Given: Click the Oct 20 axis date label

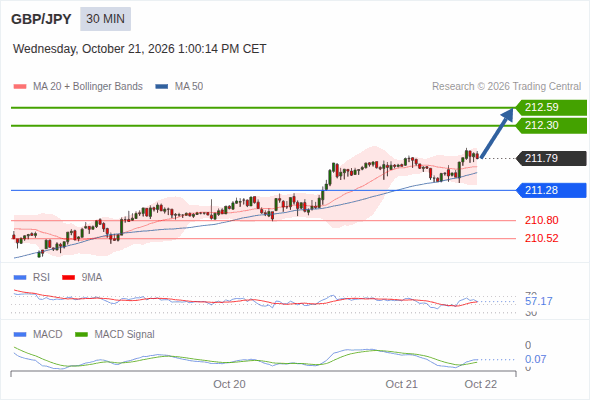Looking at the screenshot, I should [x=229, y=384].
